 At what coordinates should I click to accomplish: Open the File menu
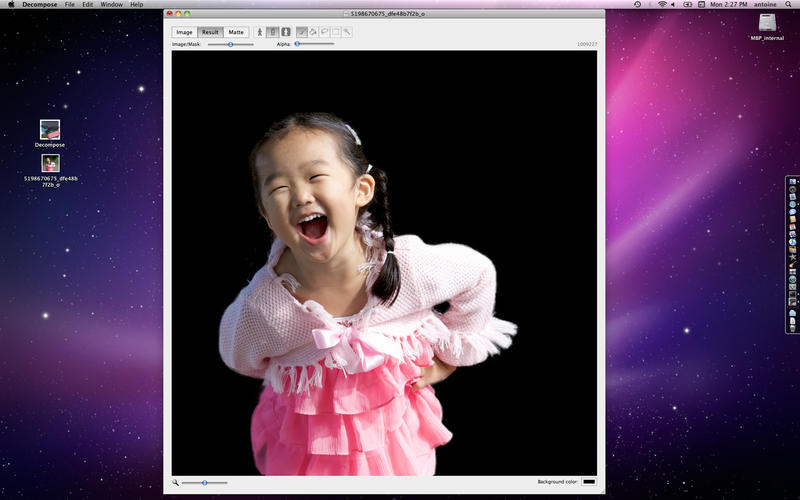pyautogui.click(x=70, y=5)
